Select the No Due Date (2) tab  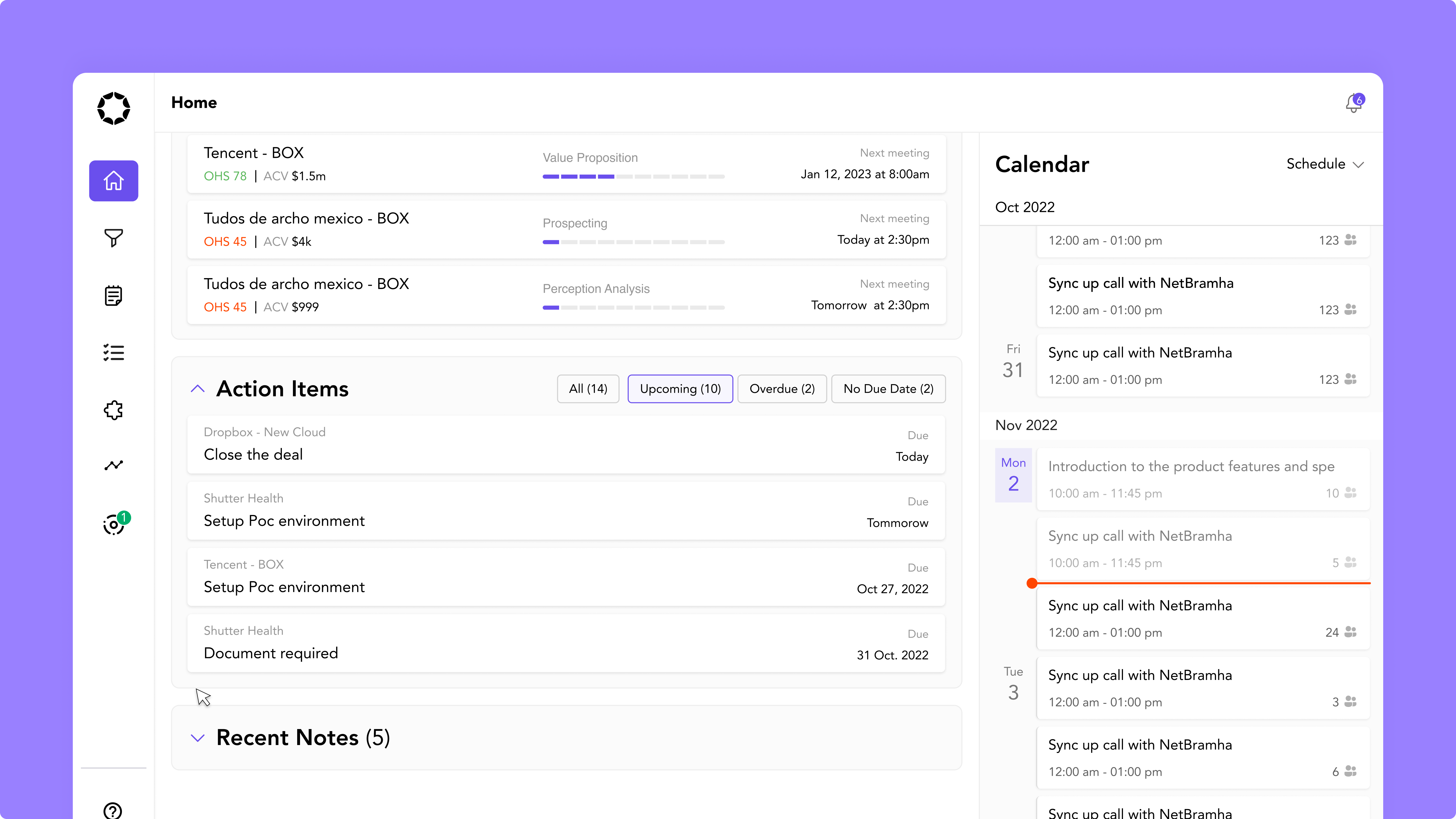pos(888,389)
